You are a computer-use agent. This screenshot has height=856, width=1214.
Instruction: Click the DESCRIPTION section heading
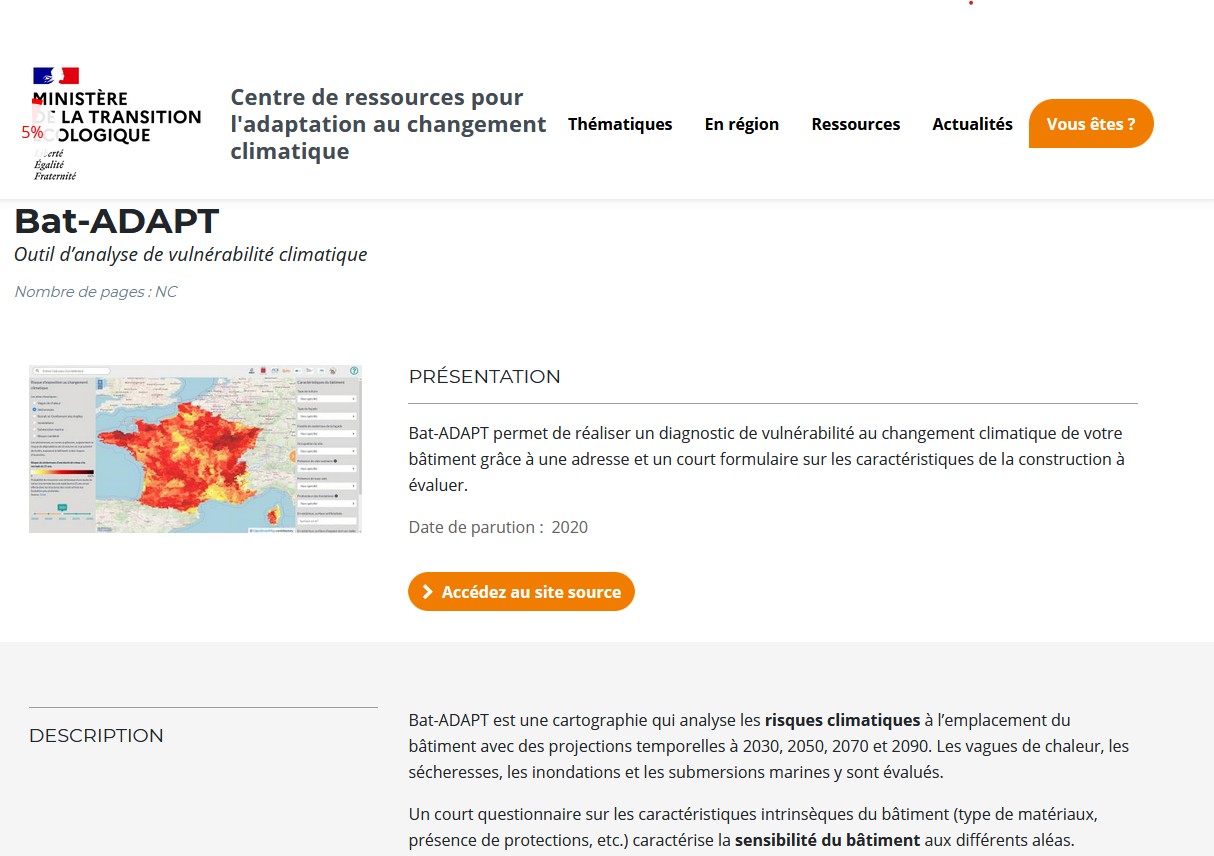point(96,736)
